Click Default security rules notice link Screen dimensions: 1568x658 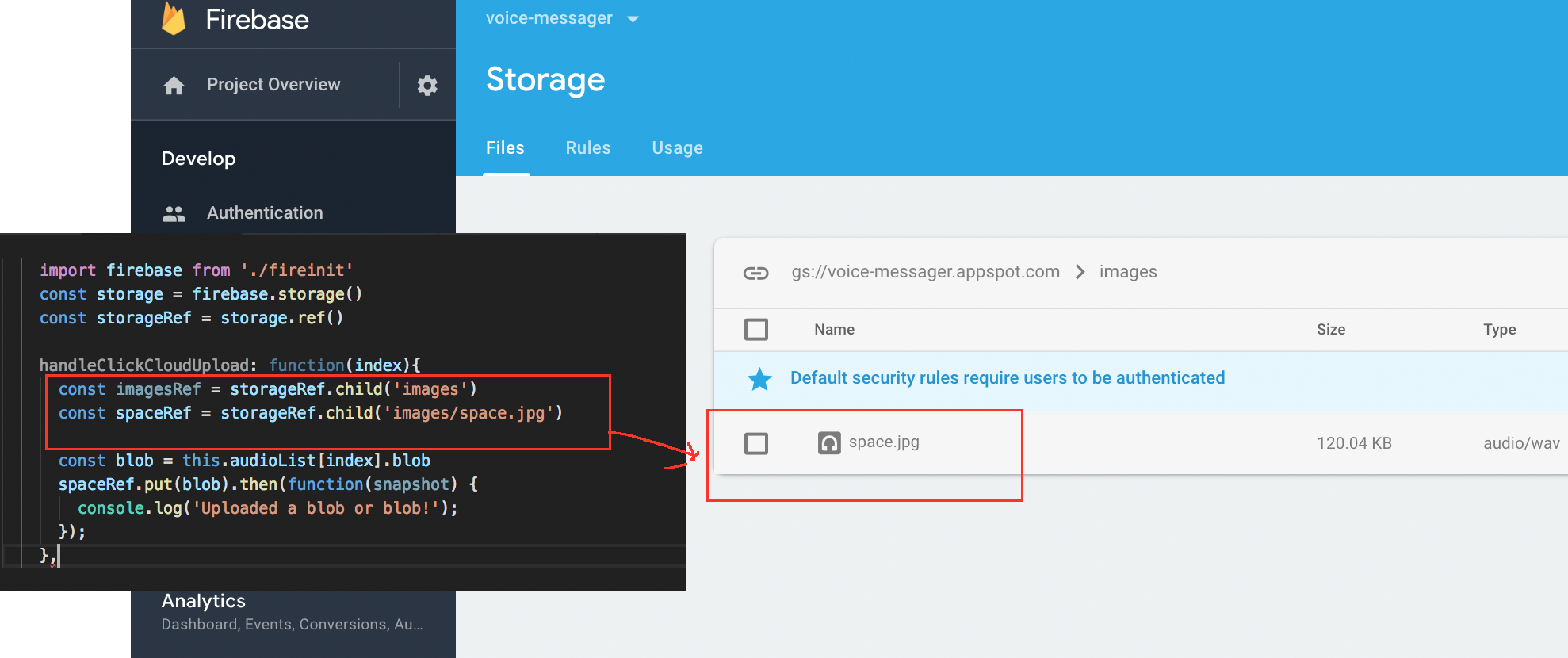[x=1007, y=378]
